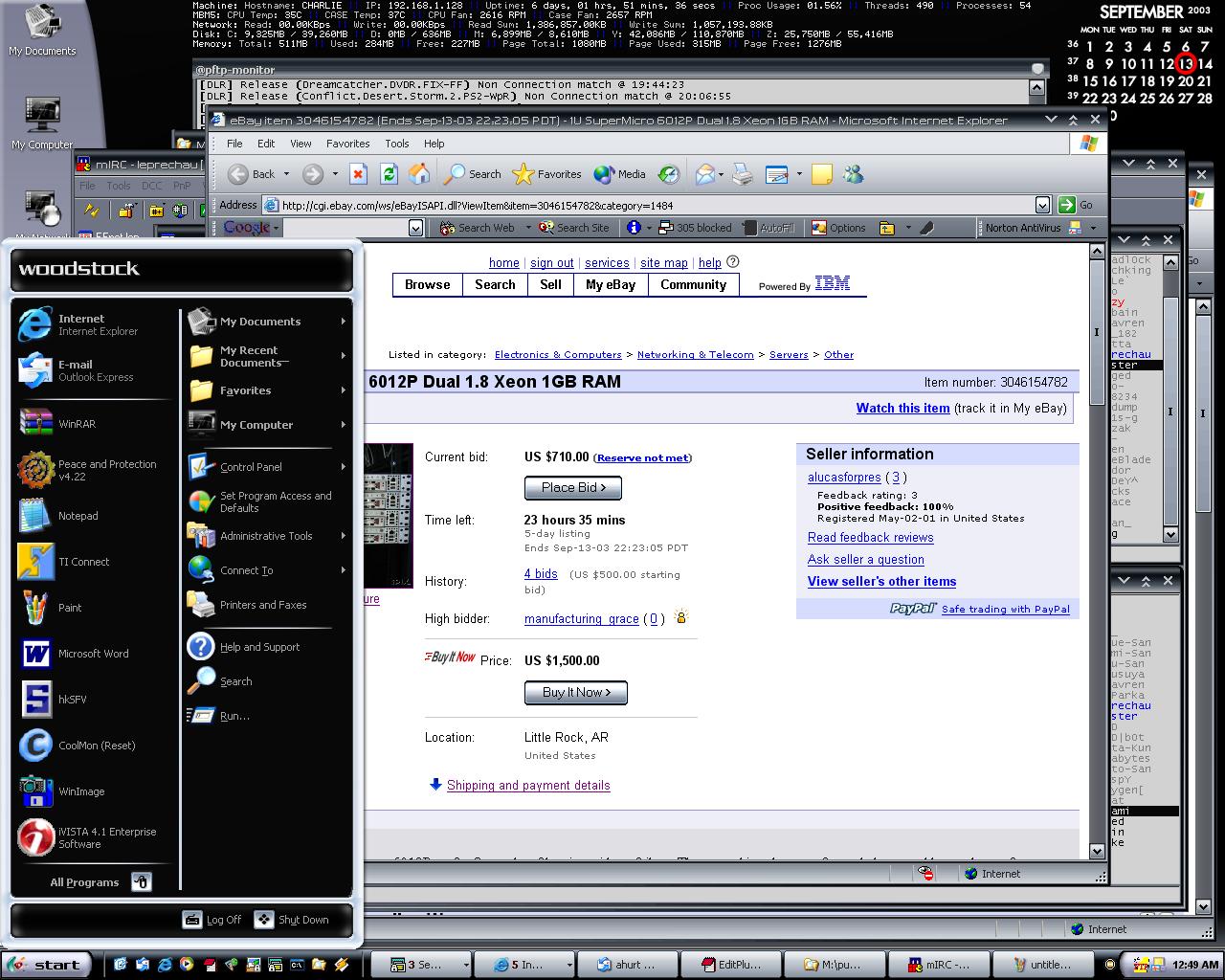Viewport: 1225px width, 980px height.
Task: Select the eBay Community tab
Action: [694, 284]
